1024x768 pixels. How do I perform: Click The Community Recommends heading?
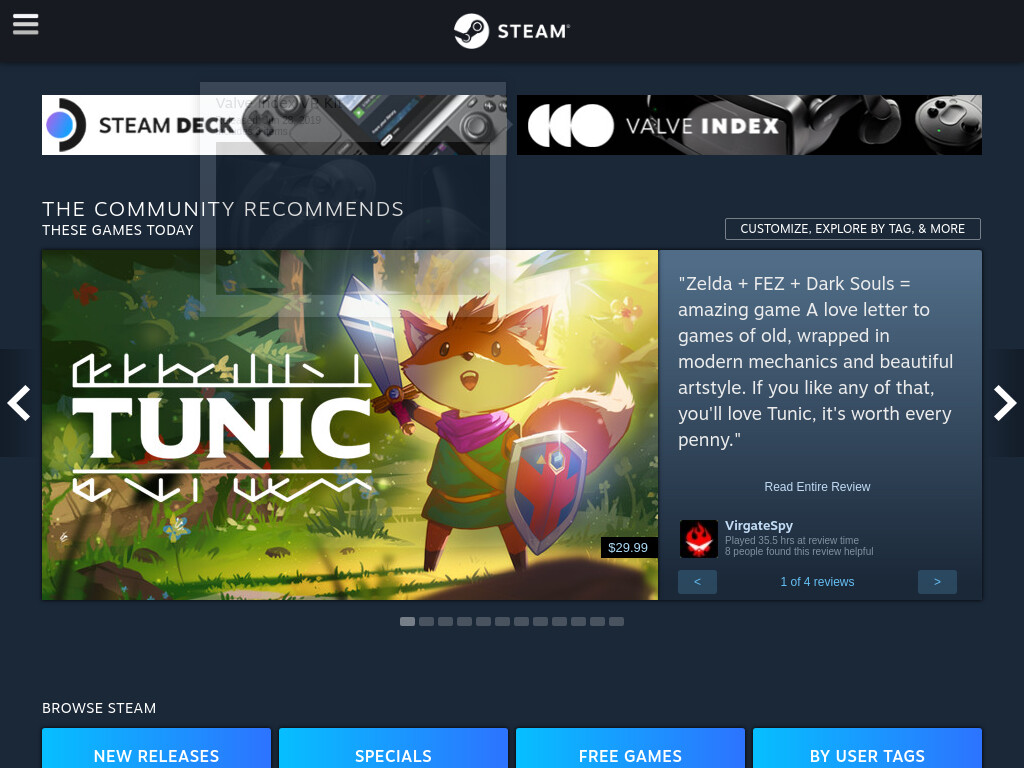tap(223, 209)
